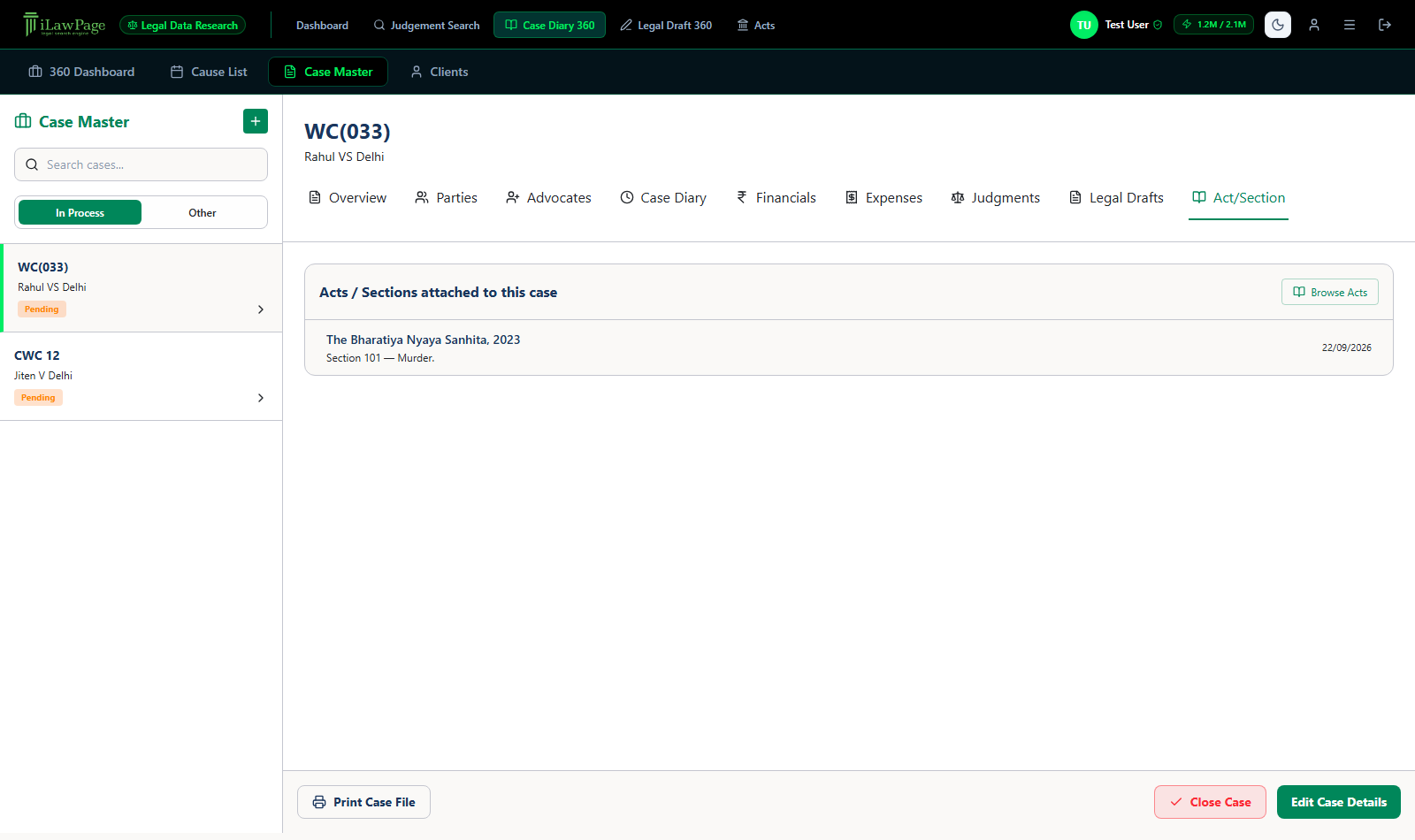Open the hamburger menu icon
The height and width of the screenshot is (840, 1415).
(x=1350, y=25)
